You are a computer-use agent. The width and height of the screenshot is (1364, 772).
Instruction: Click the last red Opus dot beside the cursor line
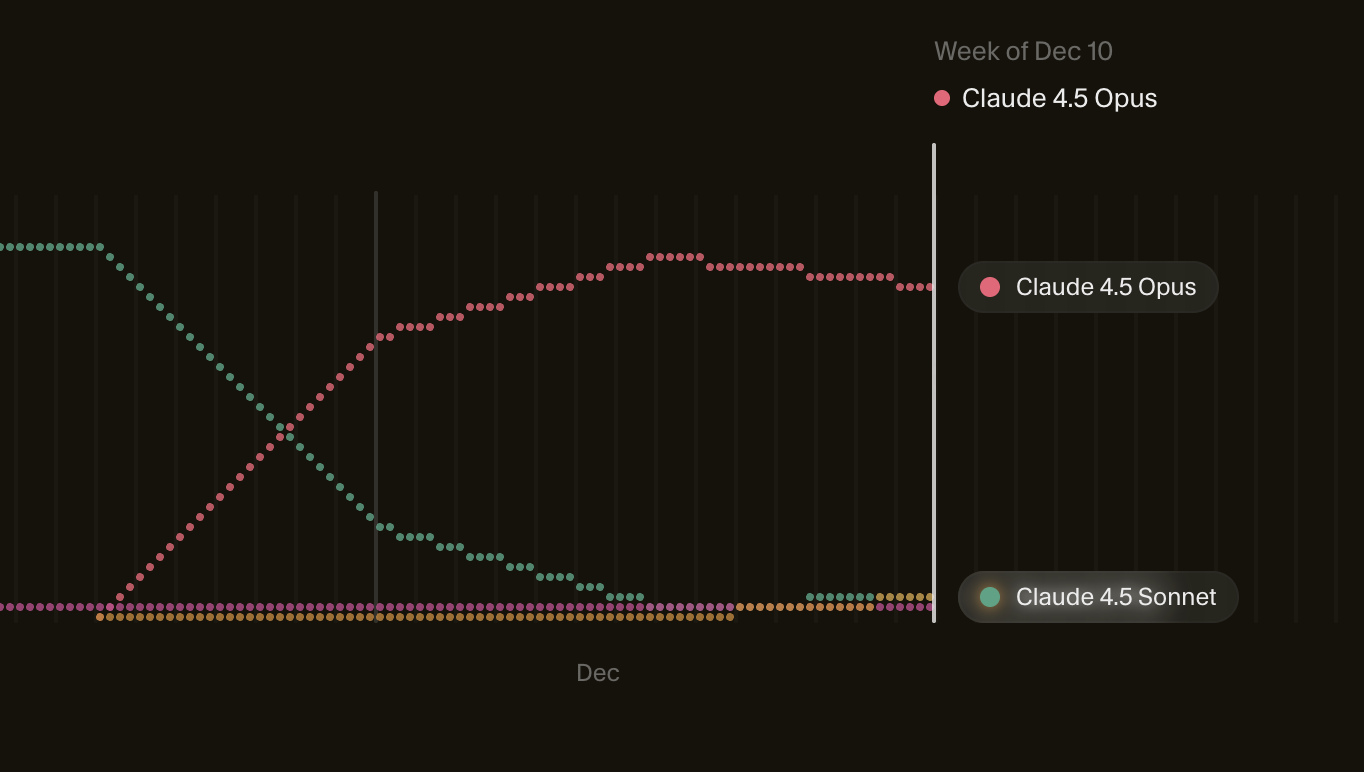[x=929, y=287]
